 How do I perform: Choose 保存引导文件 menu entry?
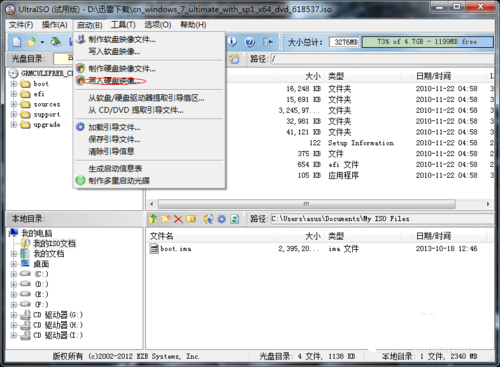coord(149,139)
